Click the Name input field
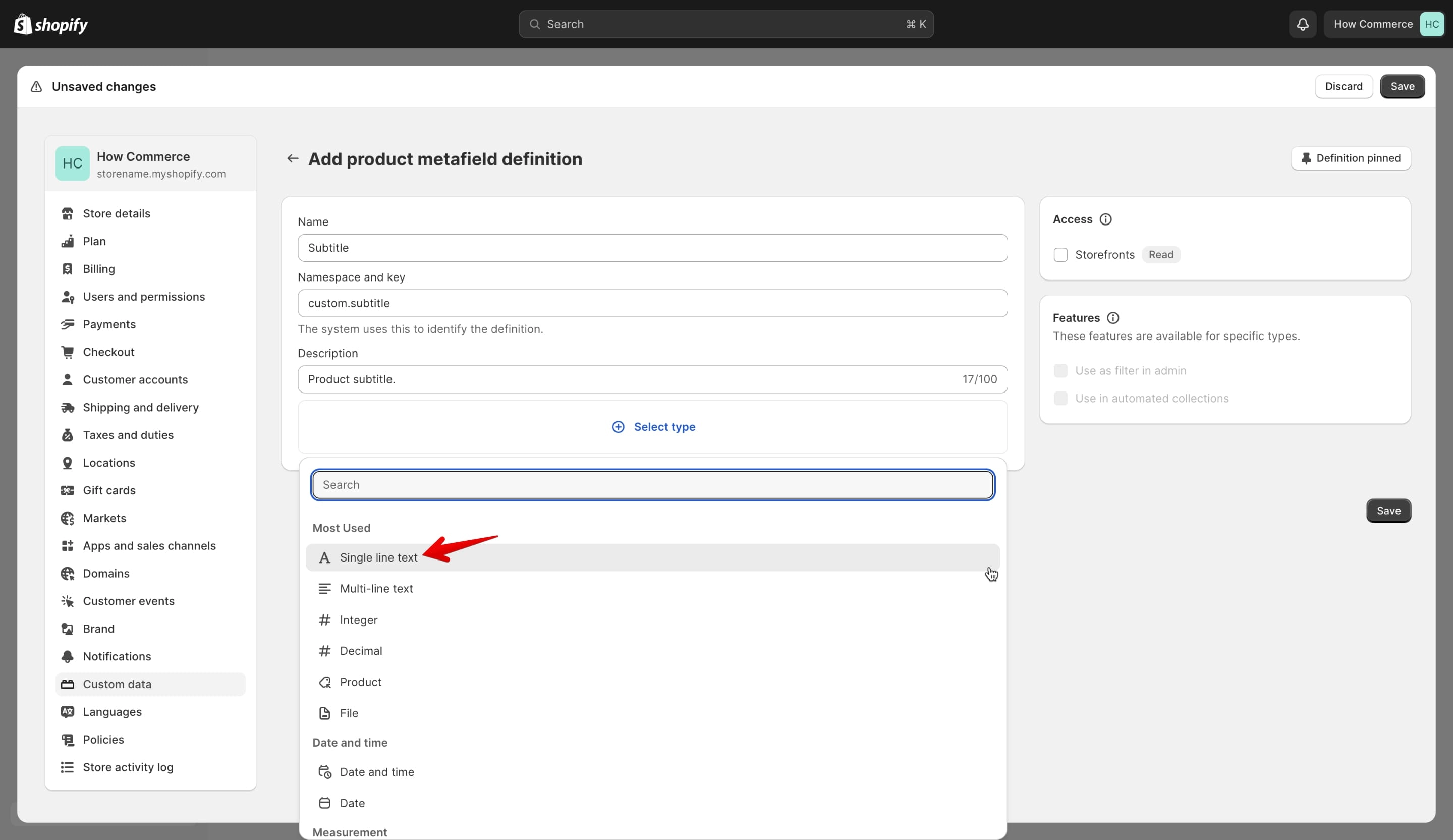The width and height of the screenshot is (1453, 840). point(653,248)
